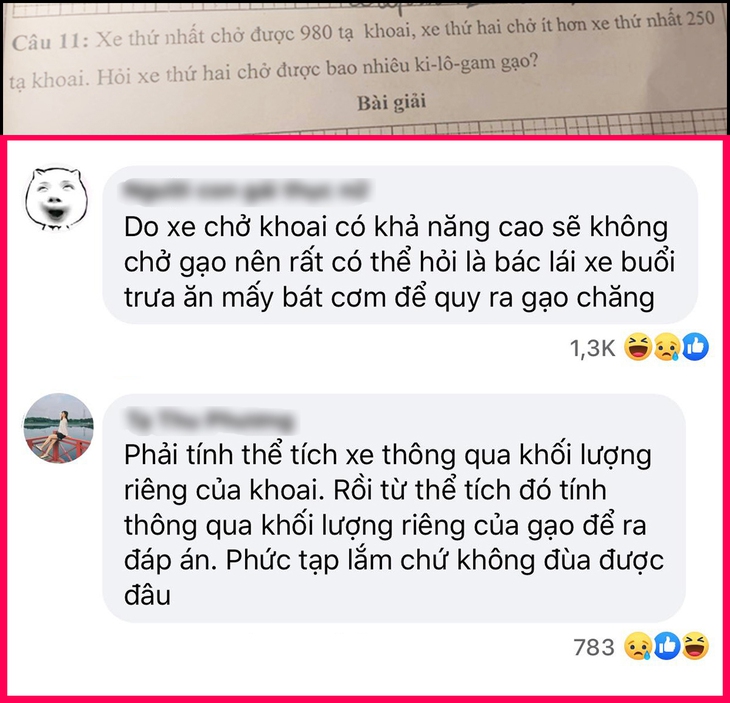Click the Câu 11 question text
Viewport: 730px width, 703px height.
tap(363, 51)
